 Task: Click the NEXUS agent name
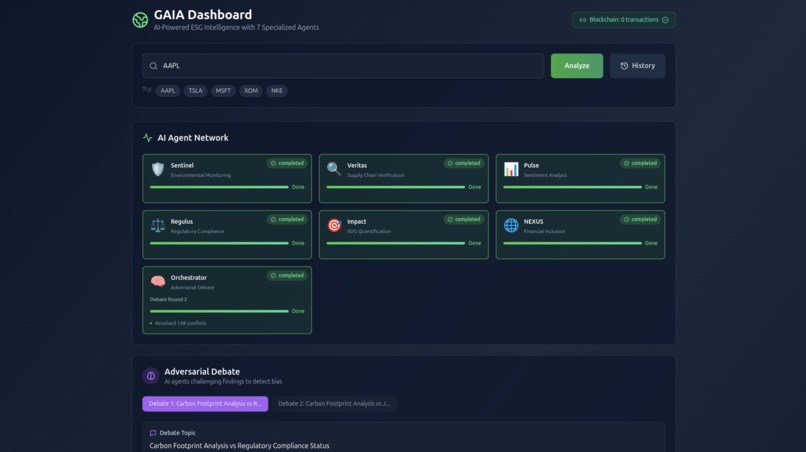tap(533, 222)
